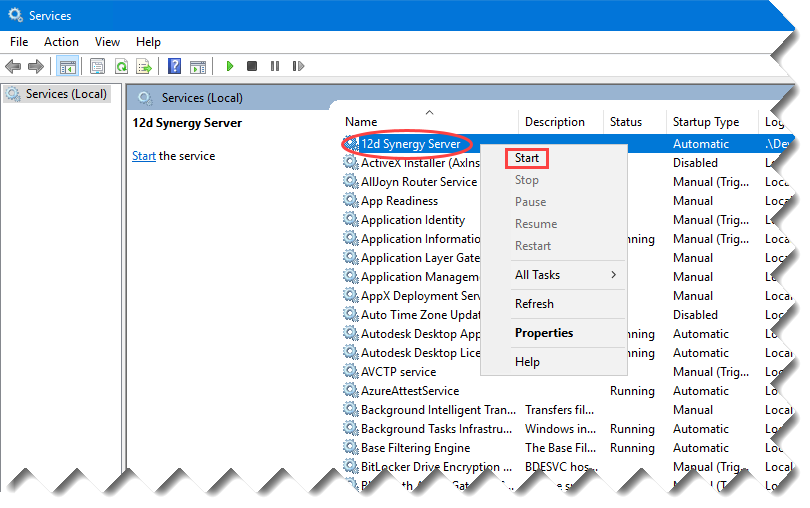Sort by the Name column header
The width and height of the screenshot is (810, 508).
click(361, 122)
